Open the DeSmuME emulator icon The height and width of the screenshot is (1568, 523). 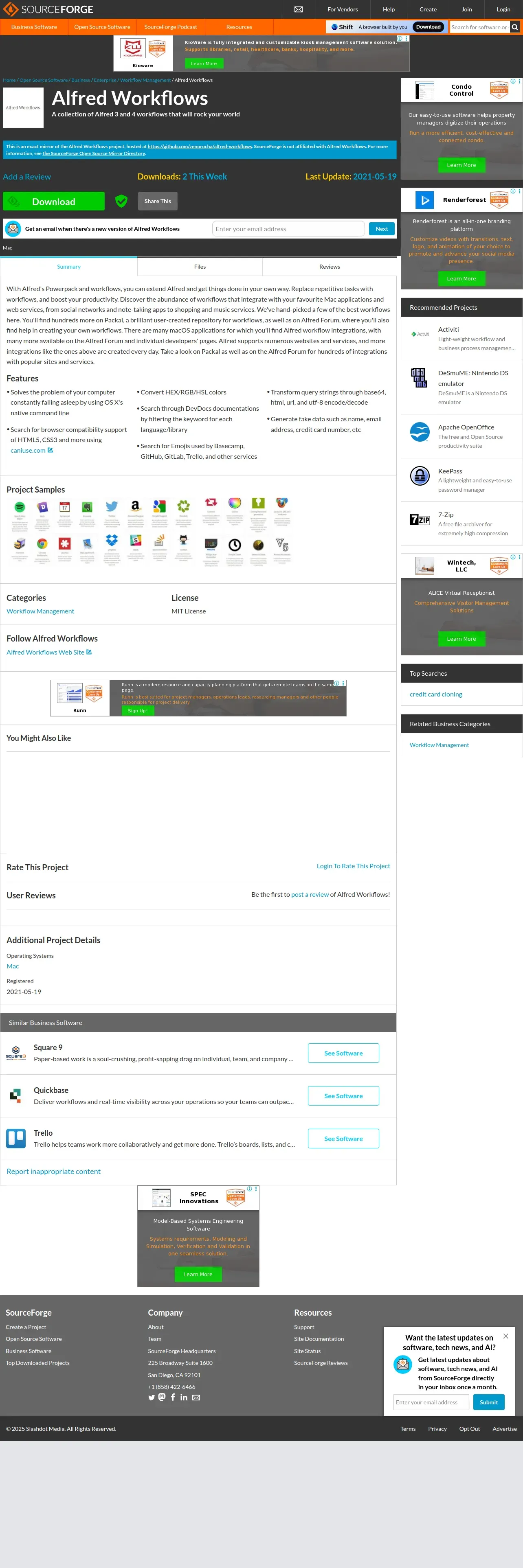[419, 377]
